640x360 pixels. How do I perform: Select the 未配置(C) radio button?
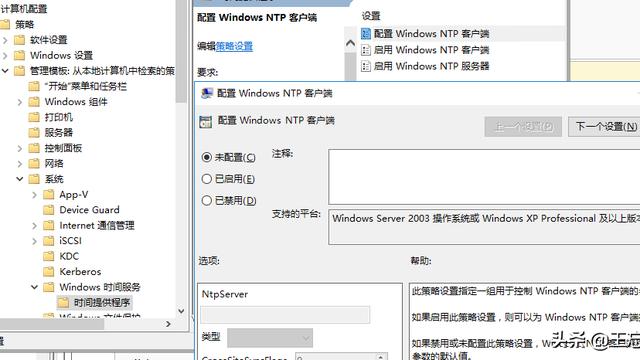tap(207, 157)
